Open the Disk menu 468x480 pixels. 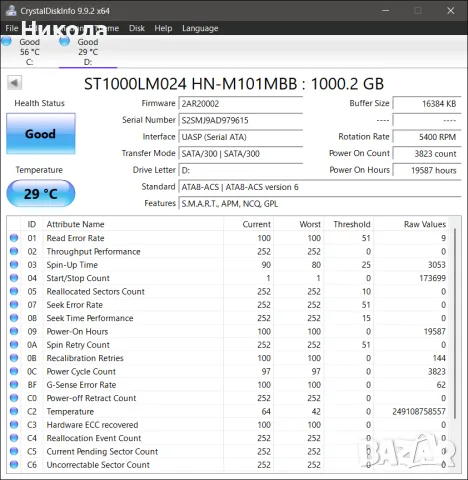[137, 28]
